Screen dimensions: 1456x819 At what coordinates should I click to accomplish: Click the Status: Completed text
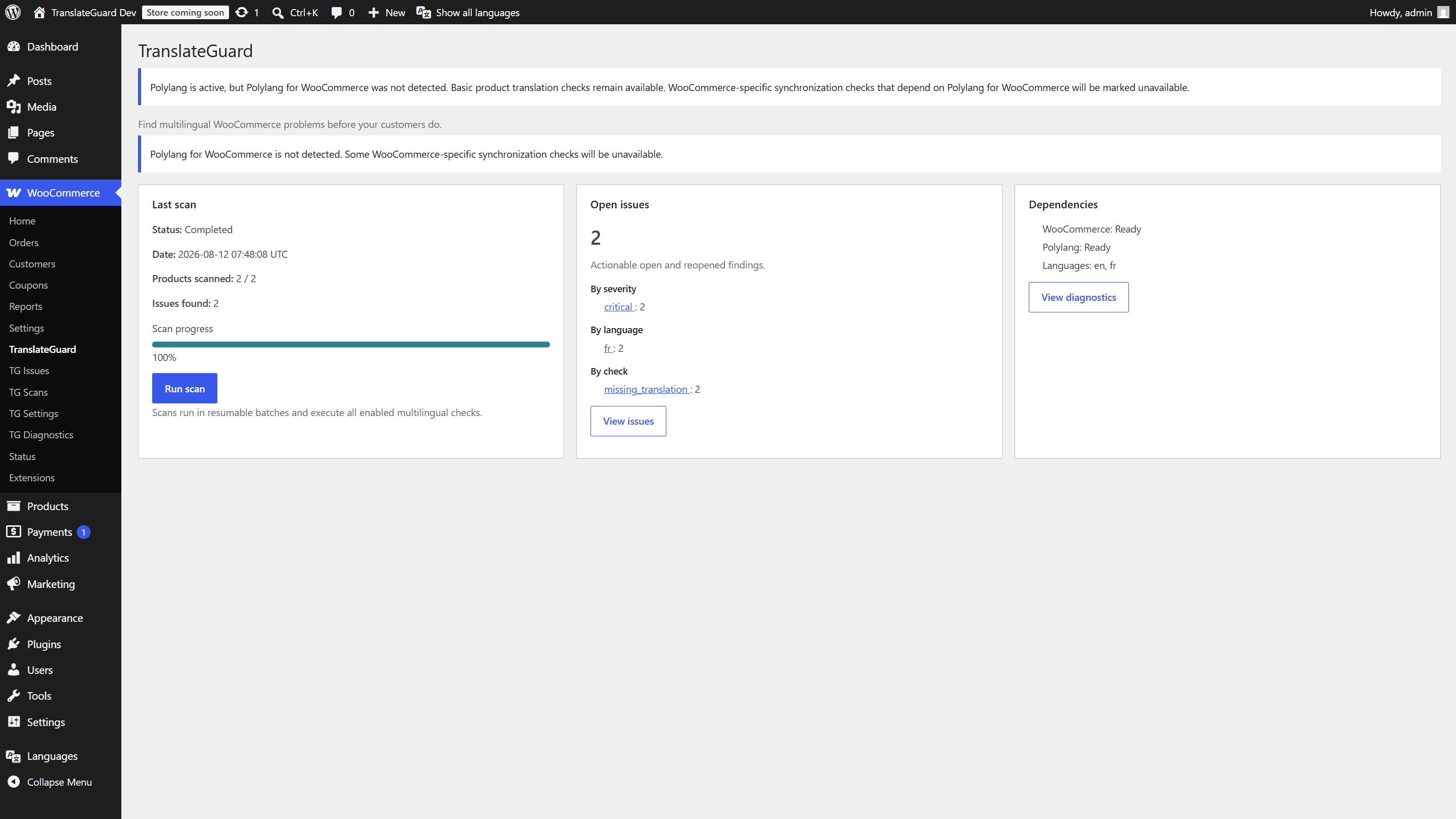point(192,230)
